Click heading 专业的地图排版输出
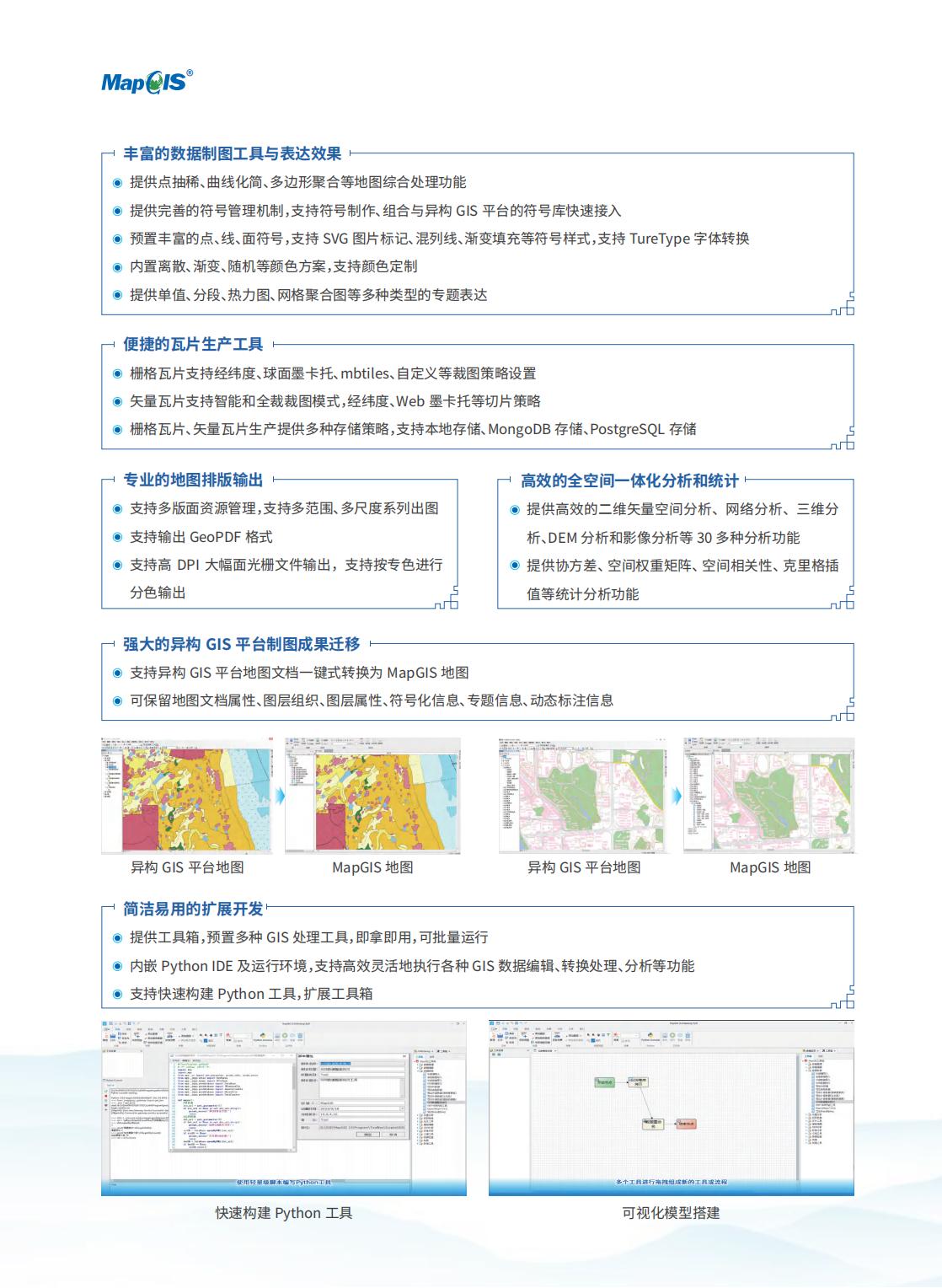The image size is (942, 1288). click(x=193, y=480)
